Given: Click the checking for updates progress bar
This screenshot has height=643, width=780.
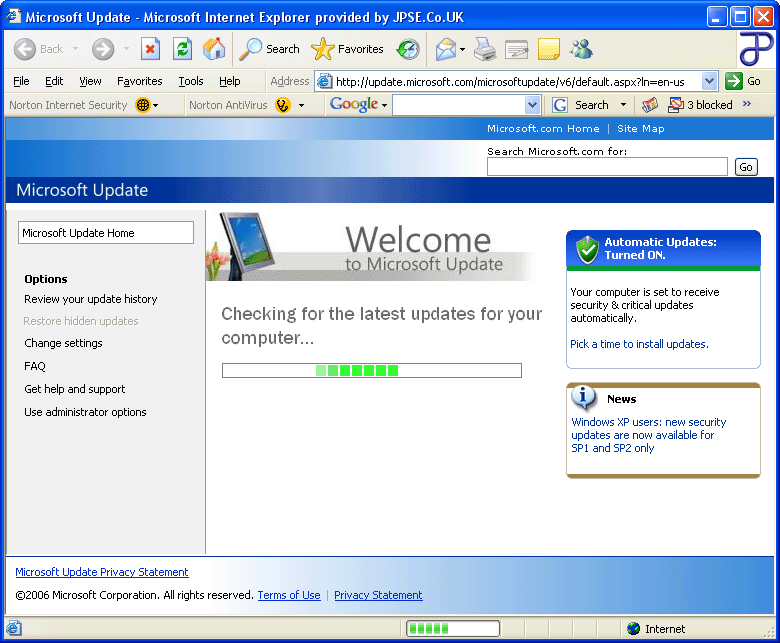Looking at the screenshot, I should [x=372, y=370].
